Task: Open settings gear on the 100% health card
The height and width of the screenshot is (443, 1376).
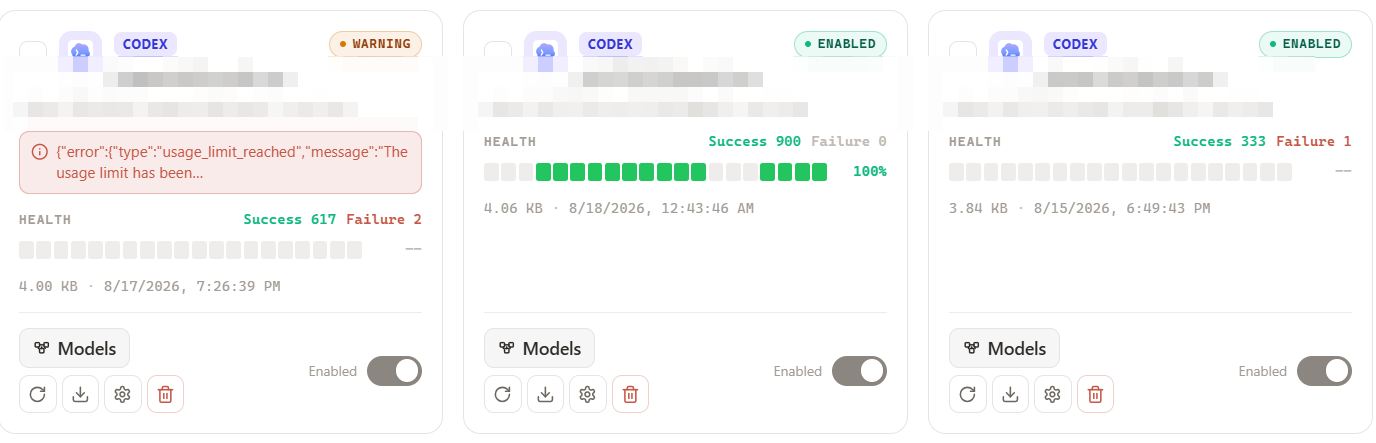Action: (x=588, y=394)
